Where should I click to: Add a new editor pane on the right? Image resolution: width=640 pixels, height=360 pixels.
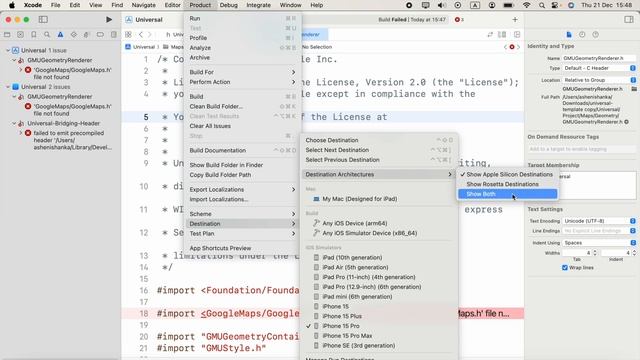point(517,35)
